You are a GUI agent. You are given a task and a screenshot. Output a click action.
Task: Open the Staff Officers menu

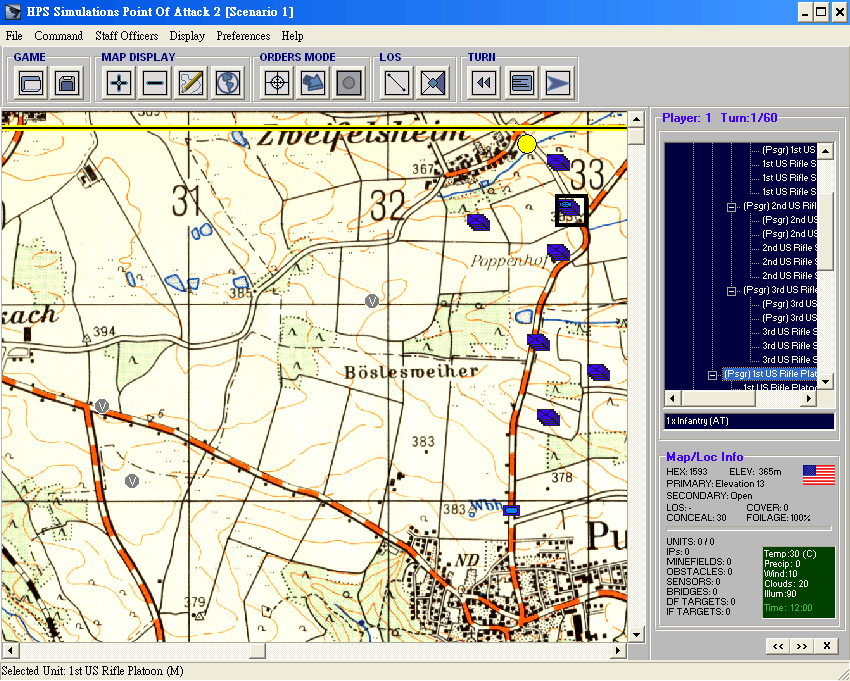click(x=126, y=36)
